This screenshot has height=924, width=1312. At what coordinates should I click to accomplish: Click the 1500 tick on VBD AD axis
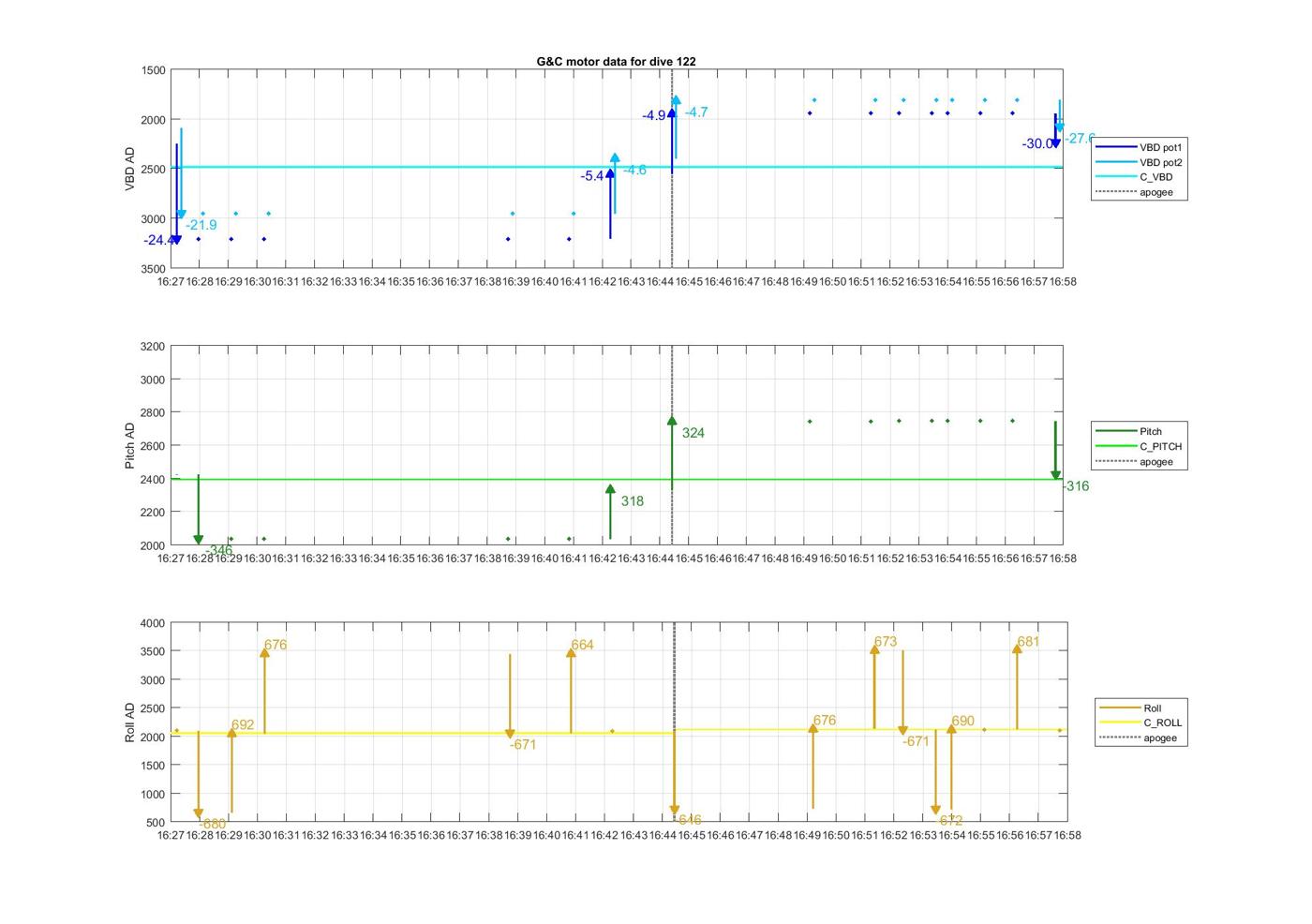point(154,70)
